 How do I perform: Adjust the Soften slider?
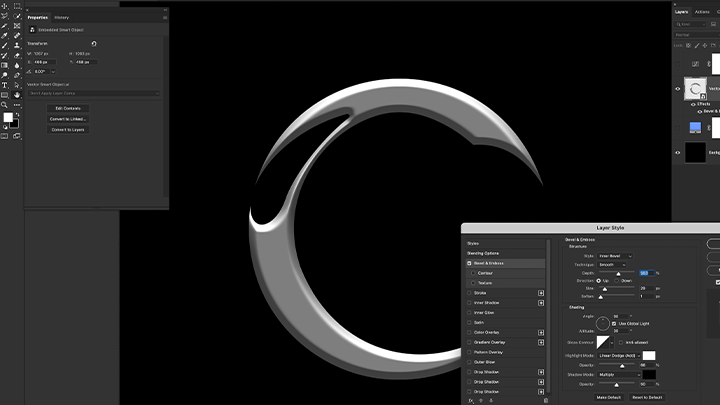[601, 297]
